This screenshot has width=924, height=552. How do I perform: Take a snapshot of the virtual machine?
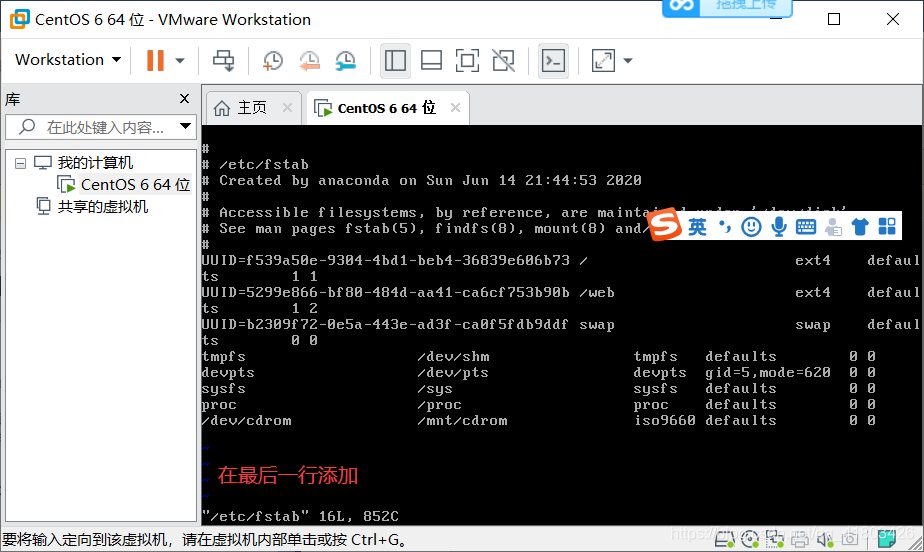[x=272, y=60]
